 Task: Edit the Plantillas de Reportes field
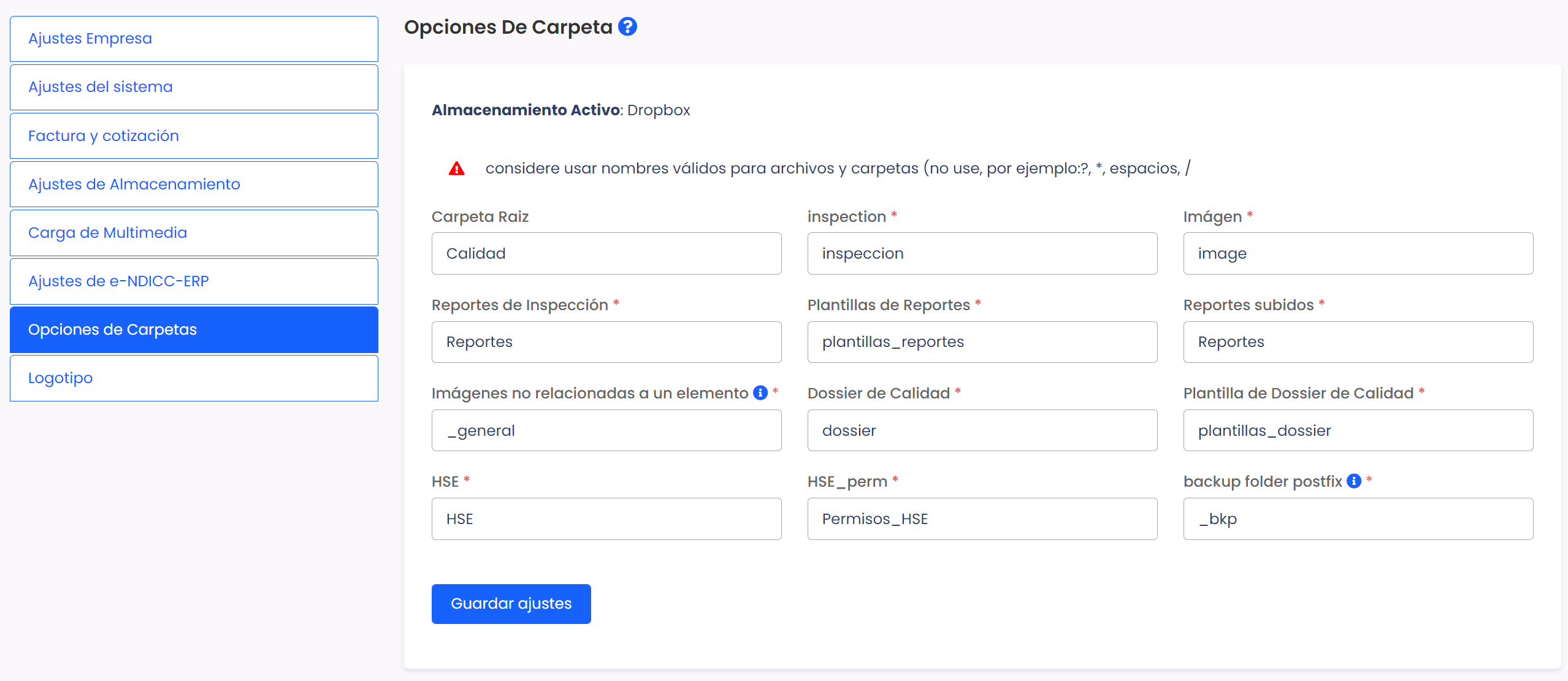982,342
